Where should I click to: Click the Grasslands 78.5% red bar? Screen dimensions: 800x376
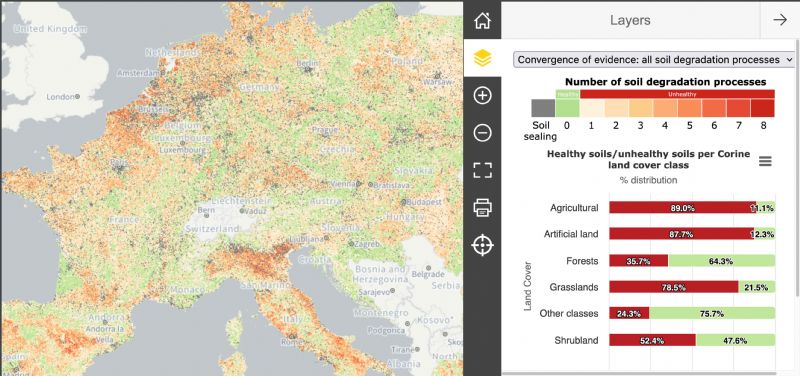[674, 287]
